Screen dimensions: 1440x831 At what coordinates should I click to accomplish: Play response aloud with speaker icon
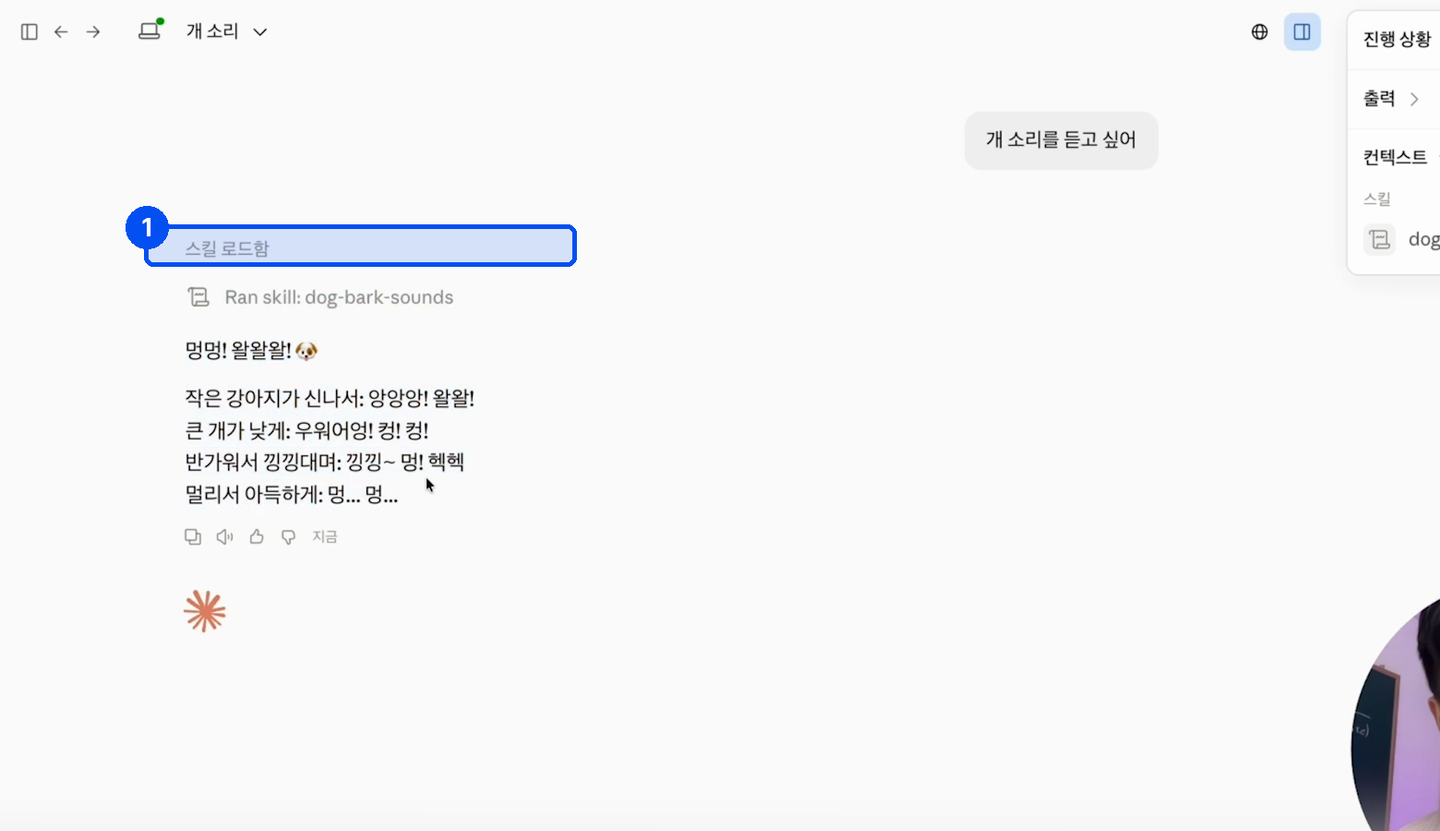225,537
